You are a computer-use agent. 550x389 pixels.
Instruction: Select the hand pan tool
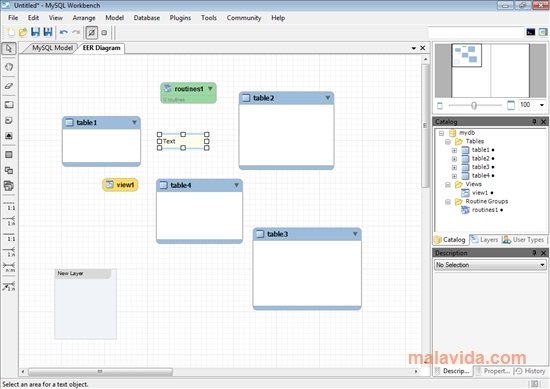point(9,67)
